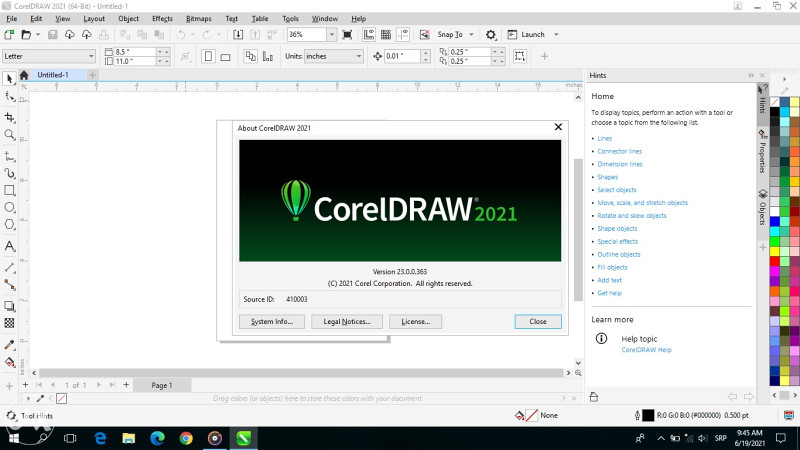Viewport: 800px width, 450px height.
Task: Click the License button
Action: [x=415, y=321]
